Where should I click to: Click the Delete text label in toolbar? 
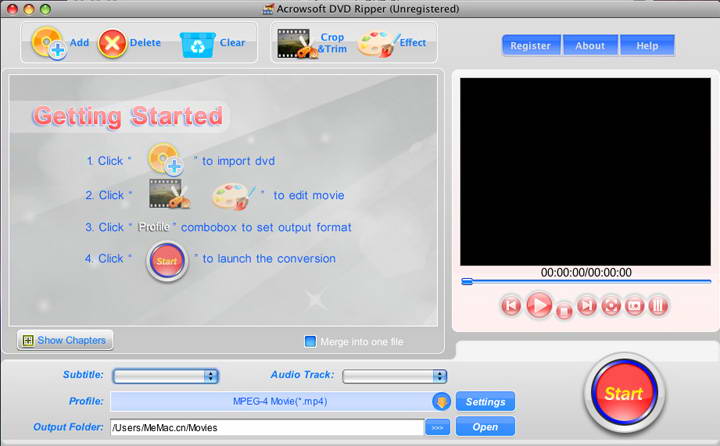coord(145,43)
